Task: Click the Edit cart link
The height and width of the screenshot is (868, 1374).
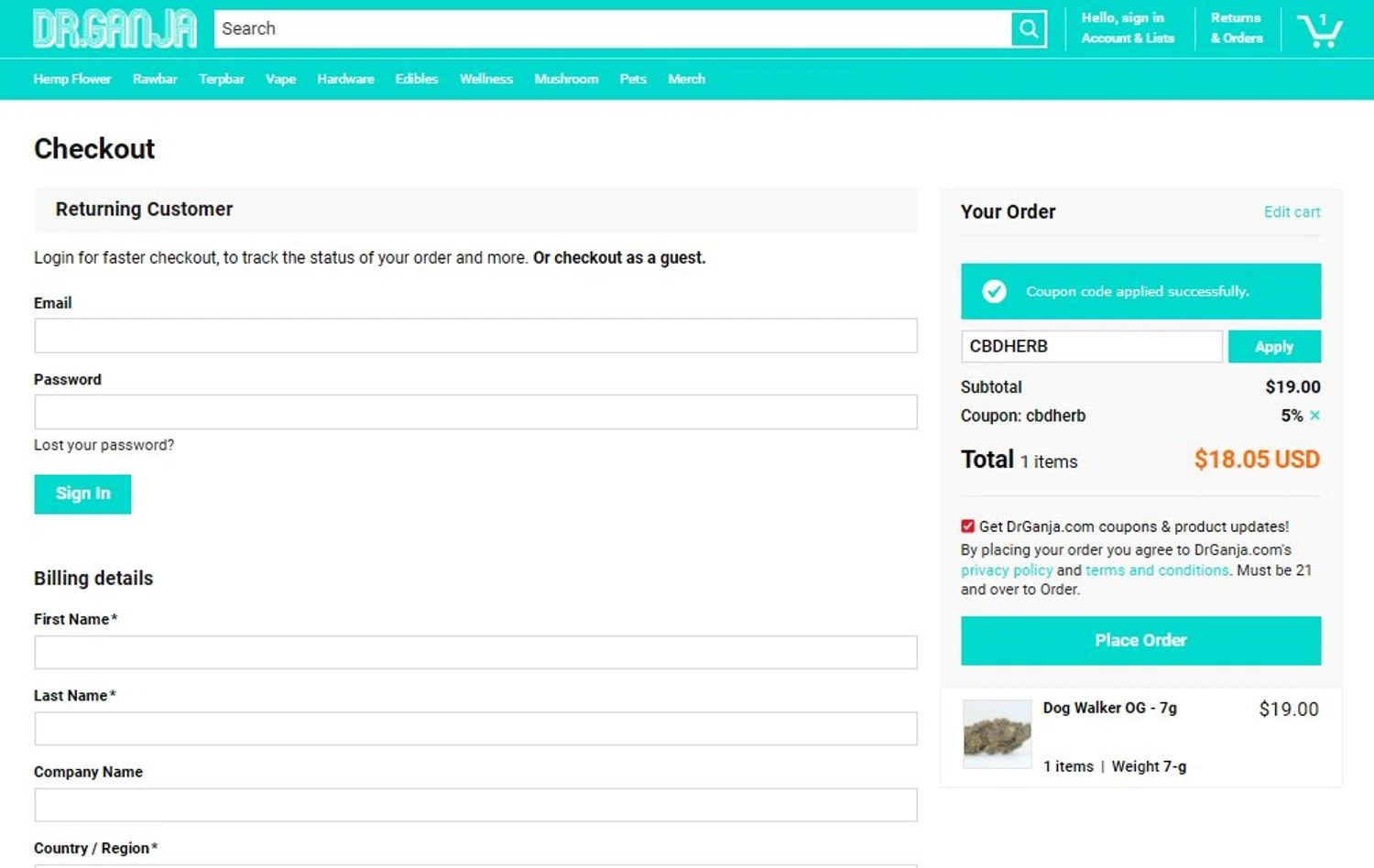Action: click(x=1292, y=212)
